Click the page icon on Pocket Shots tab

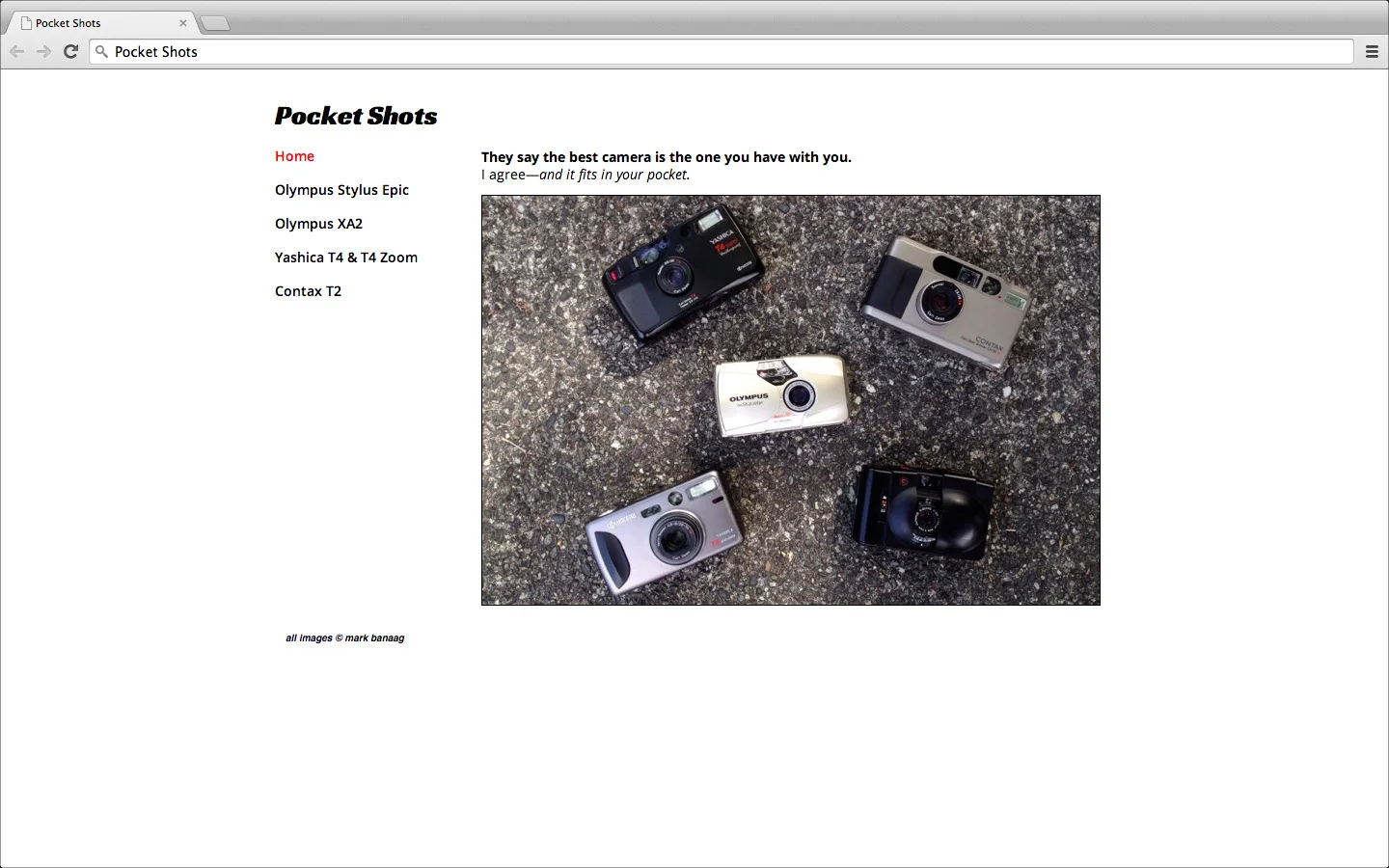pyautogui.click(x=26, y=23)
